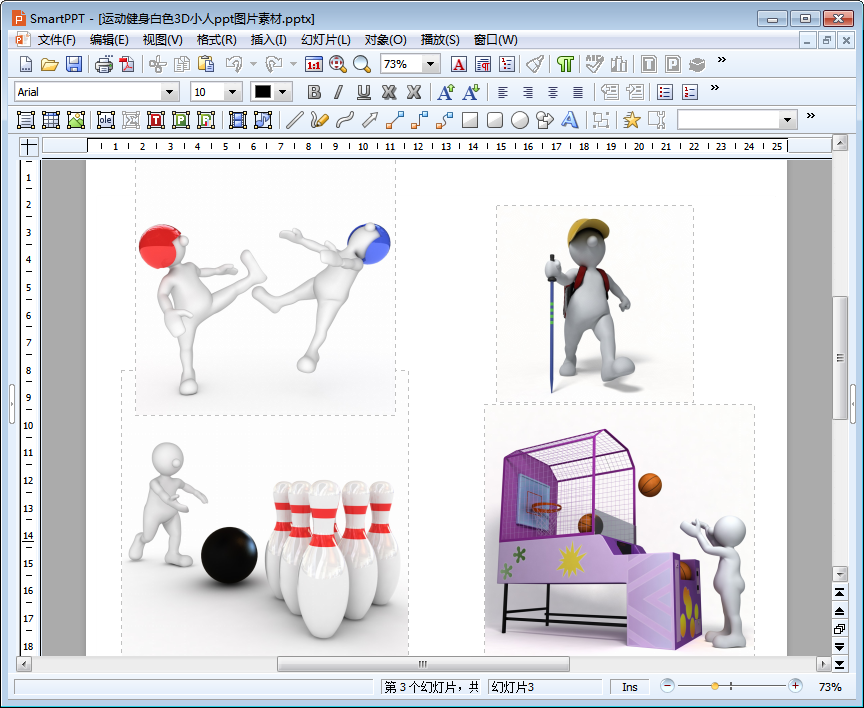Expand the standard toolbar overflow chevron

[x=722, y=60]
